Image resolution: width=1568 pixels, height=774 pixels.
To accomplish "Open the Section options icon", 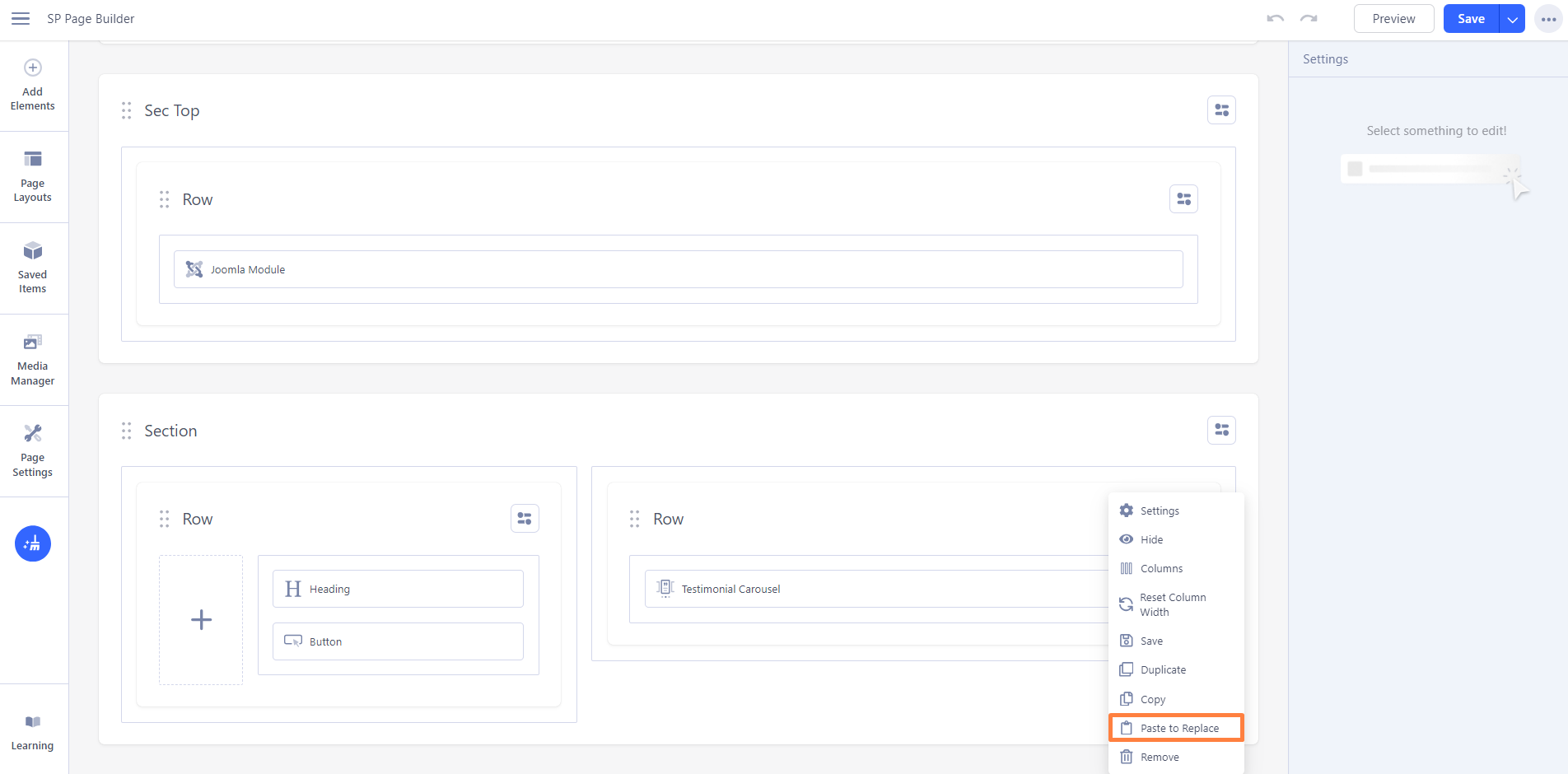I will click(1221, 431).
